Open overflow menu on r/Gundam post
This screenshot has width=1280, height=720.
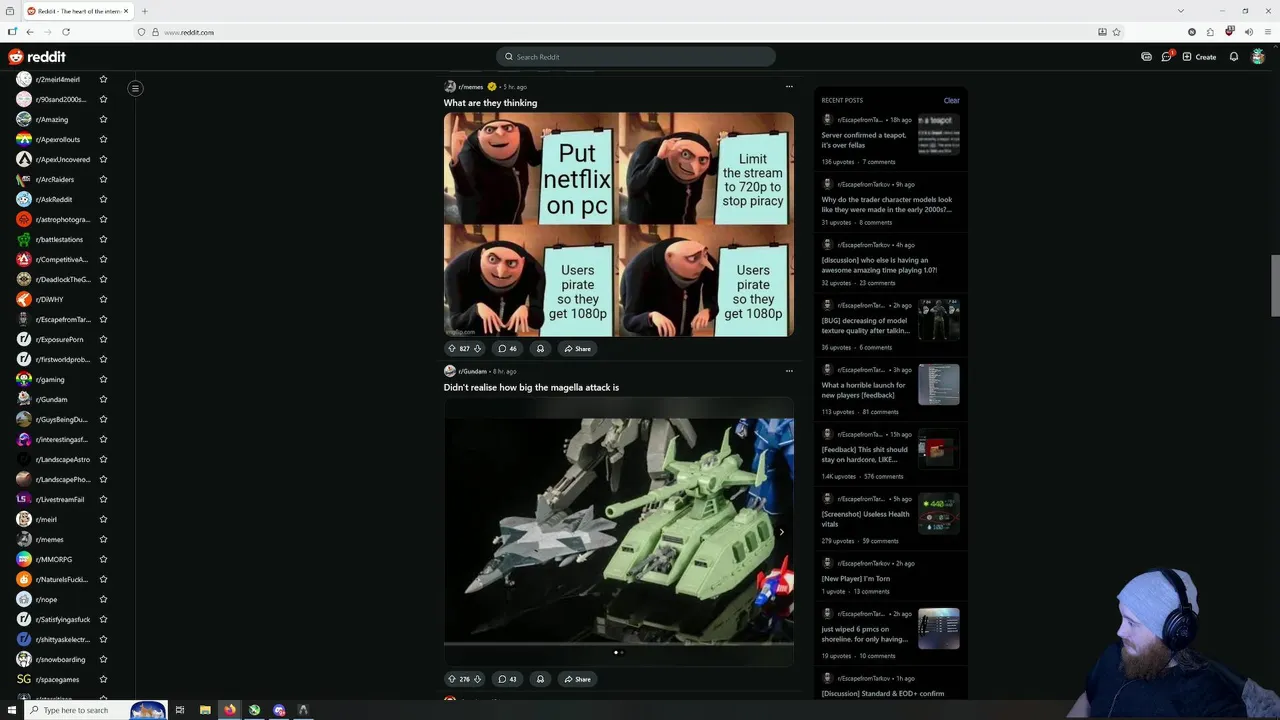click(789, 371)
